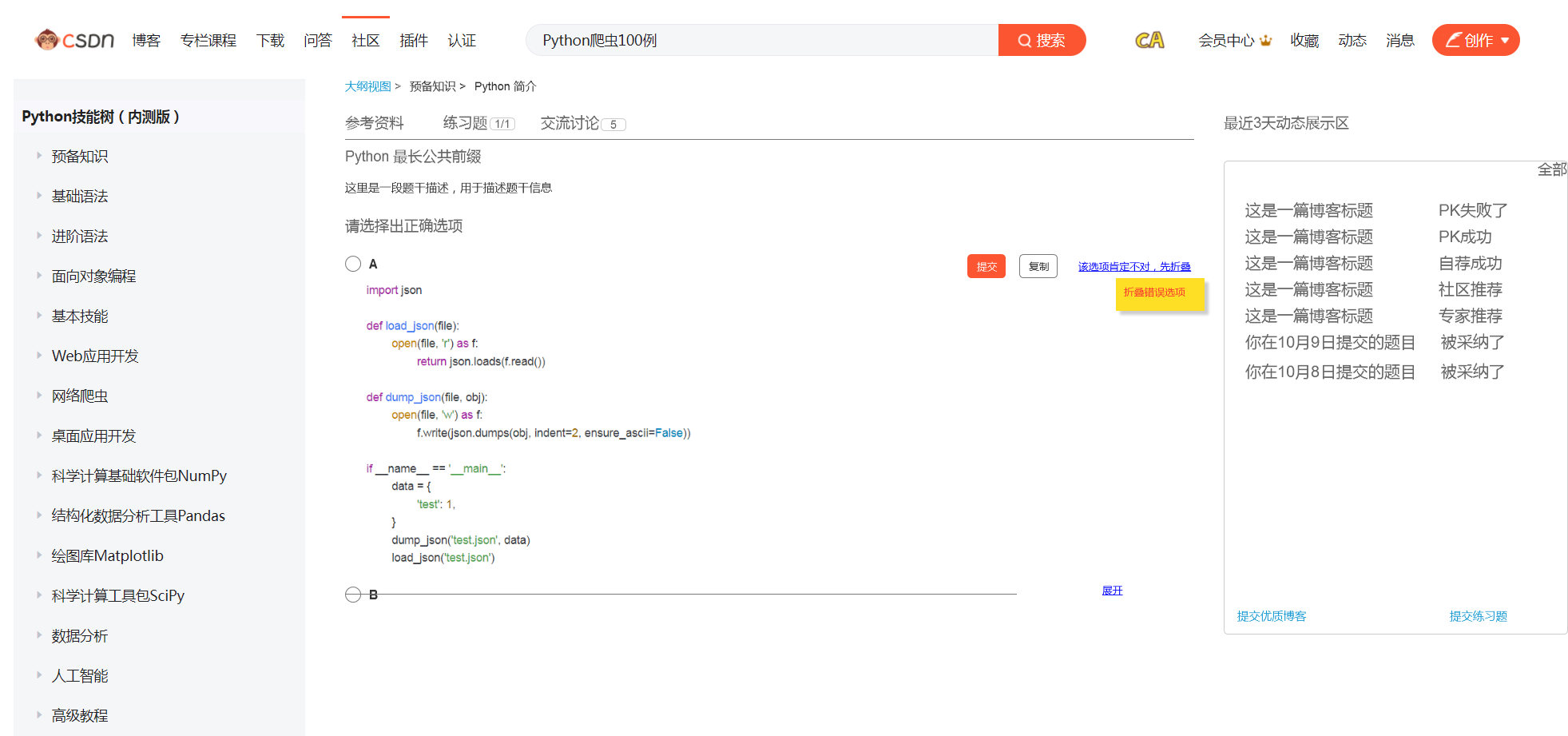
Task: Expand 进阶语法 tree node
Action: (x=39, y=236)
